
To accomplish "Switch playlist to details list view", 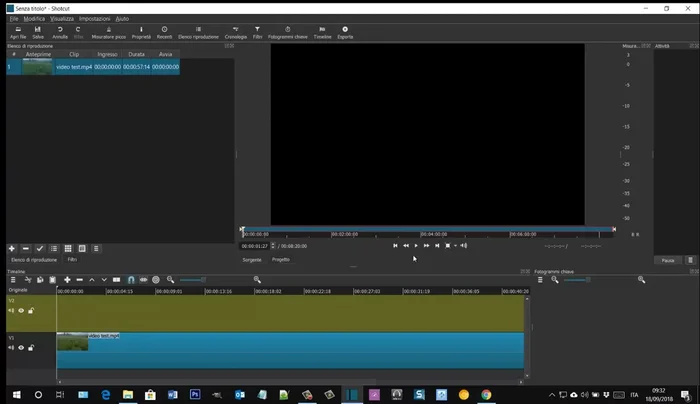I will point(54,249).
